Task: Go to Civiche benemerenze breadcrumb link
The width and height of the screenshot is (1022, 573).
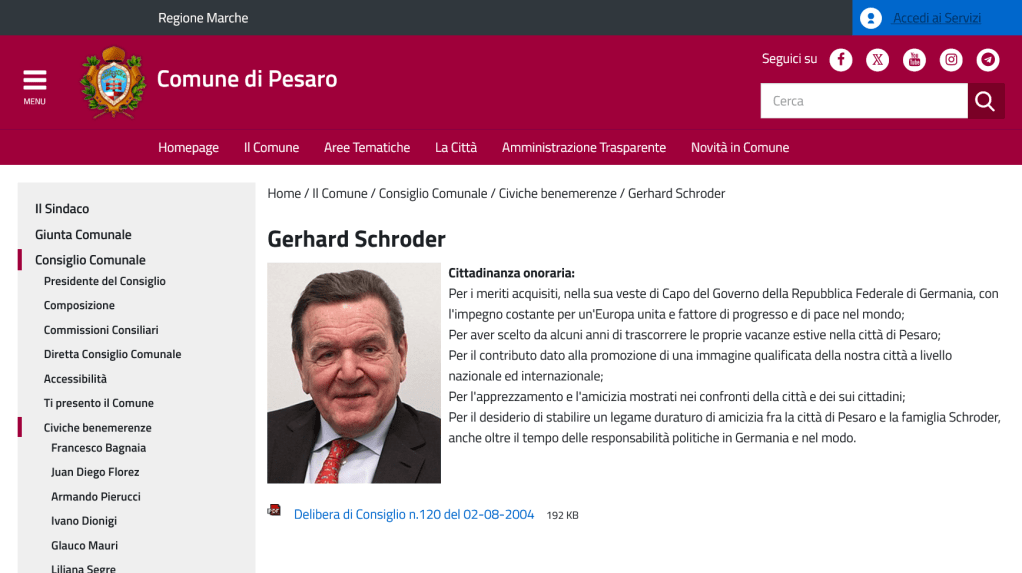Action: 558,193
